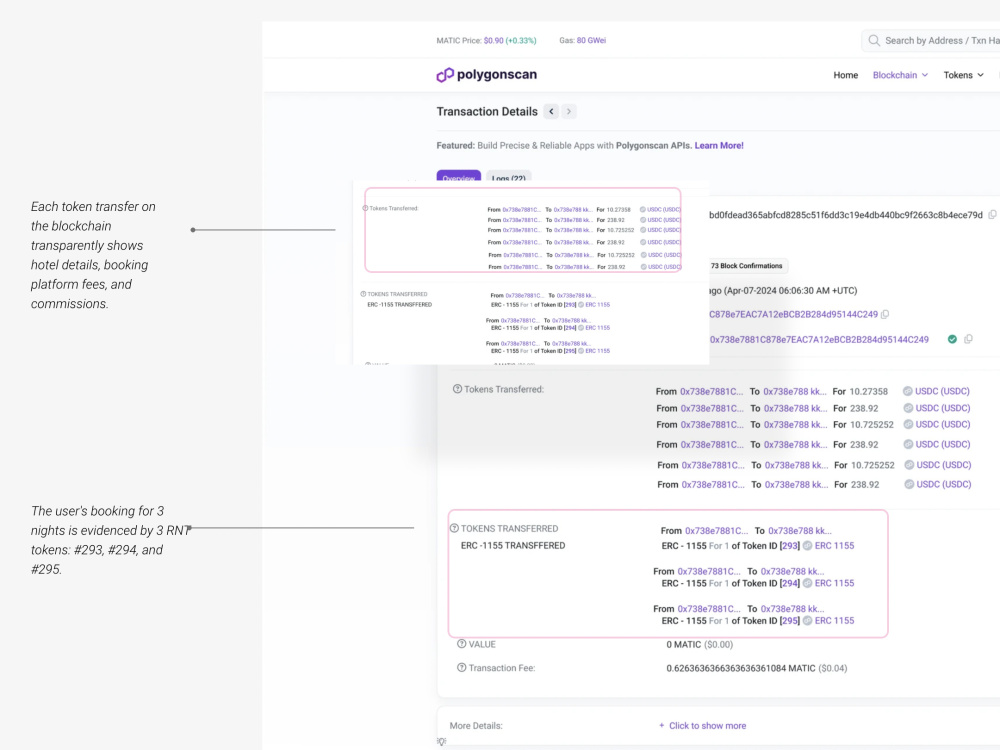
Task: Open ERC 1155 link after Token ID 294, large box
Action: 834,583
